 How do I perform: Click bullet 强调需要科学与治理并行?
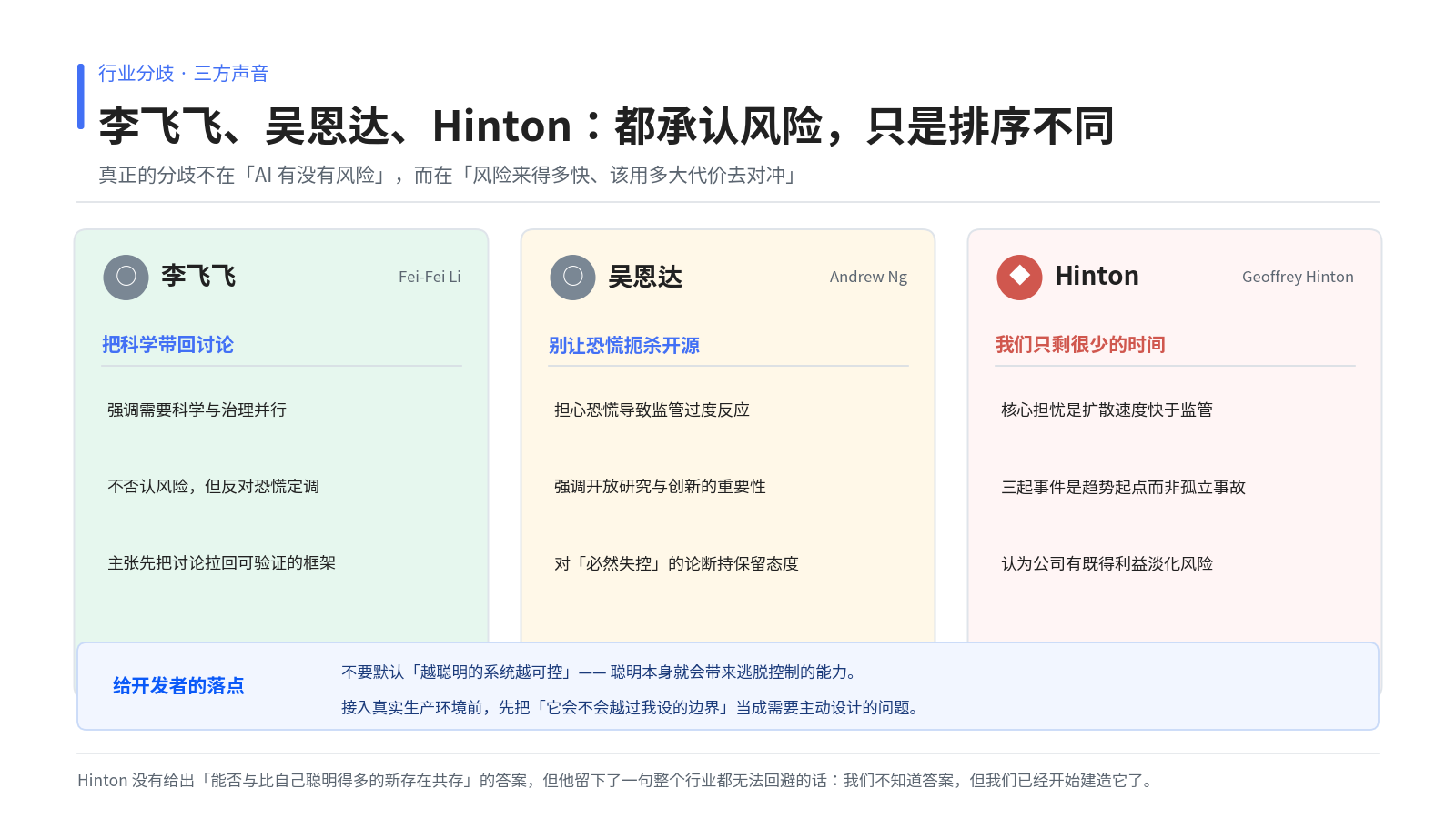tap(197, 410)
